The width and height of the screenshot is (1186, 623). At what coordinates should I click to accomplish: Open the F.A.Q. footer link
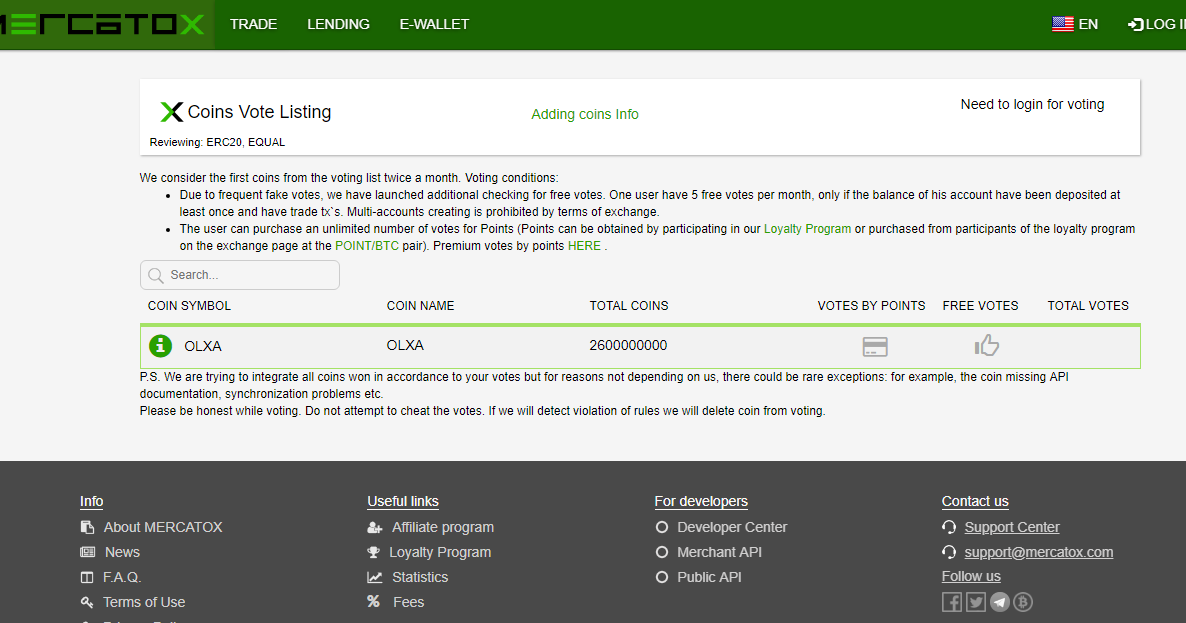pos(122,578)
